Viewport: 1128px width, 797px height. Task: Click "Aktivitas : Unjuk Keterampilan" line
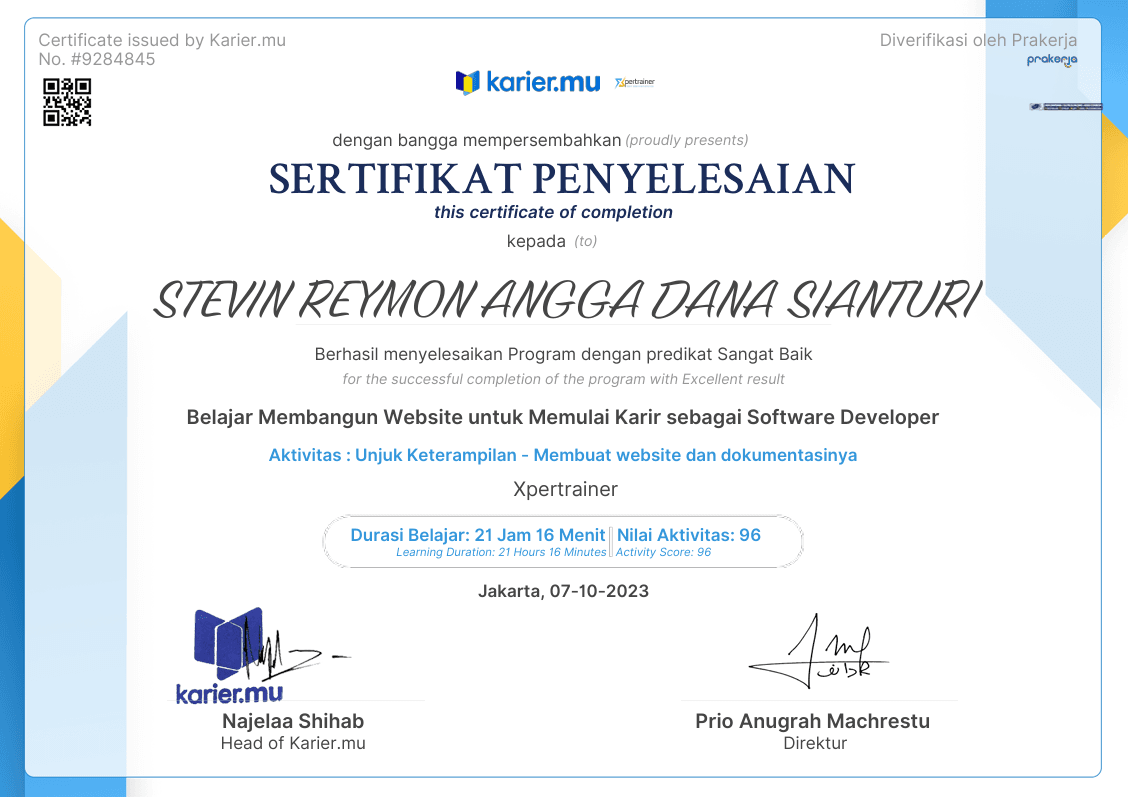click(563, 455)
